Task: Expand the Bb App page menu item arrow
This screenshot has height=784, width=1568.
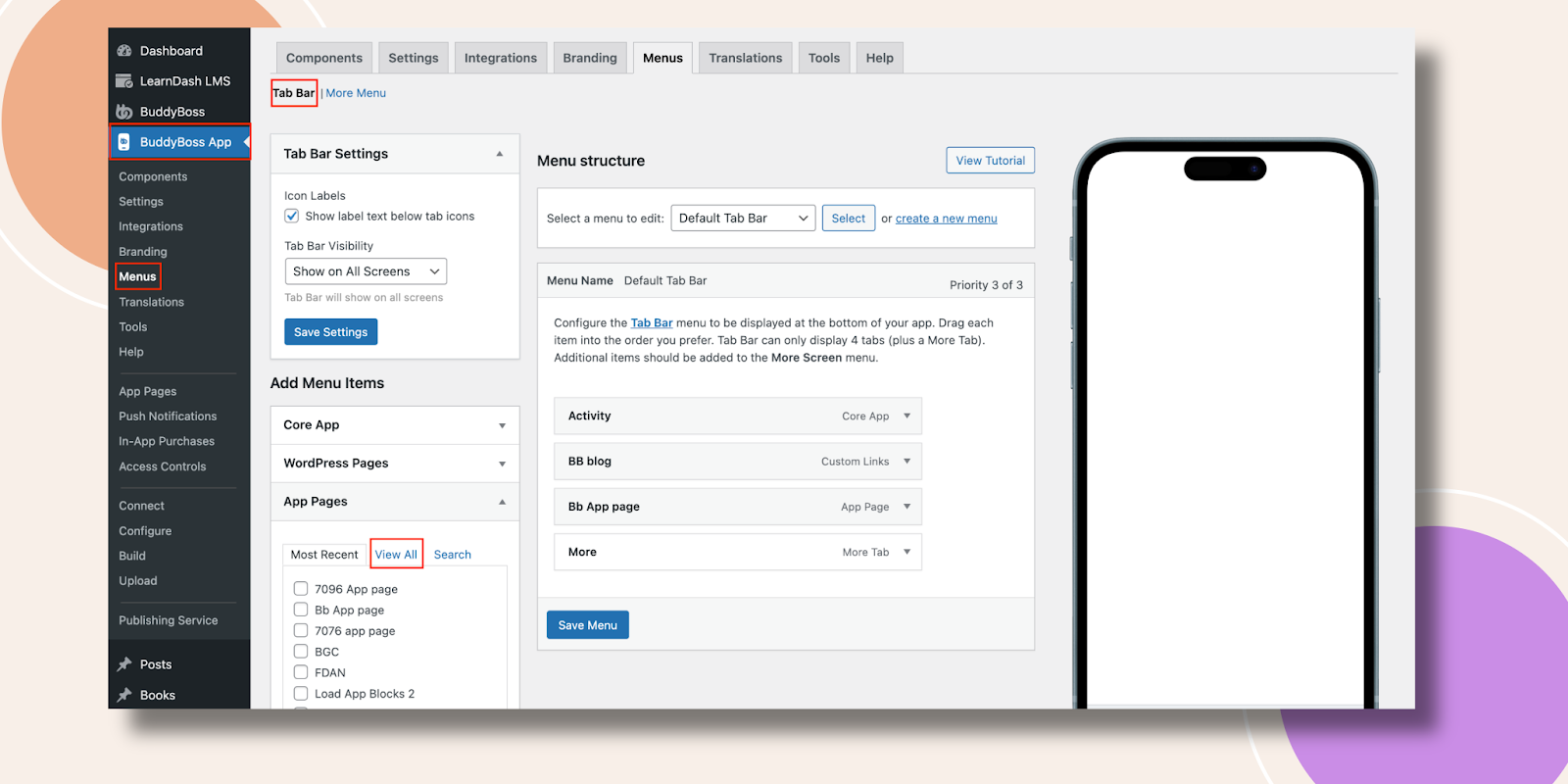Action: (x=906, y=507)
